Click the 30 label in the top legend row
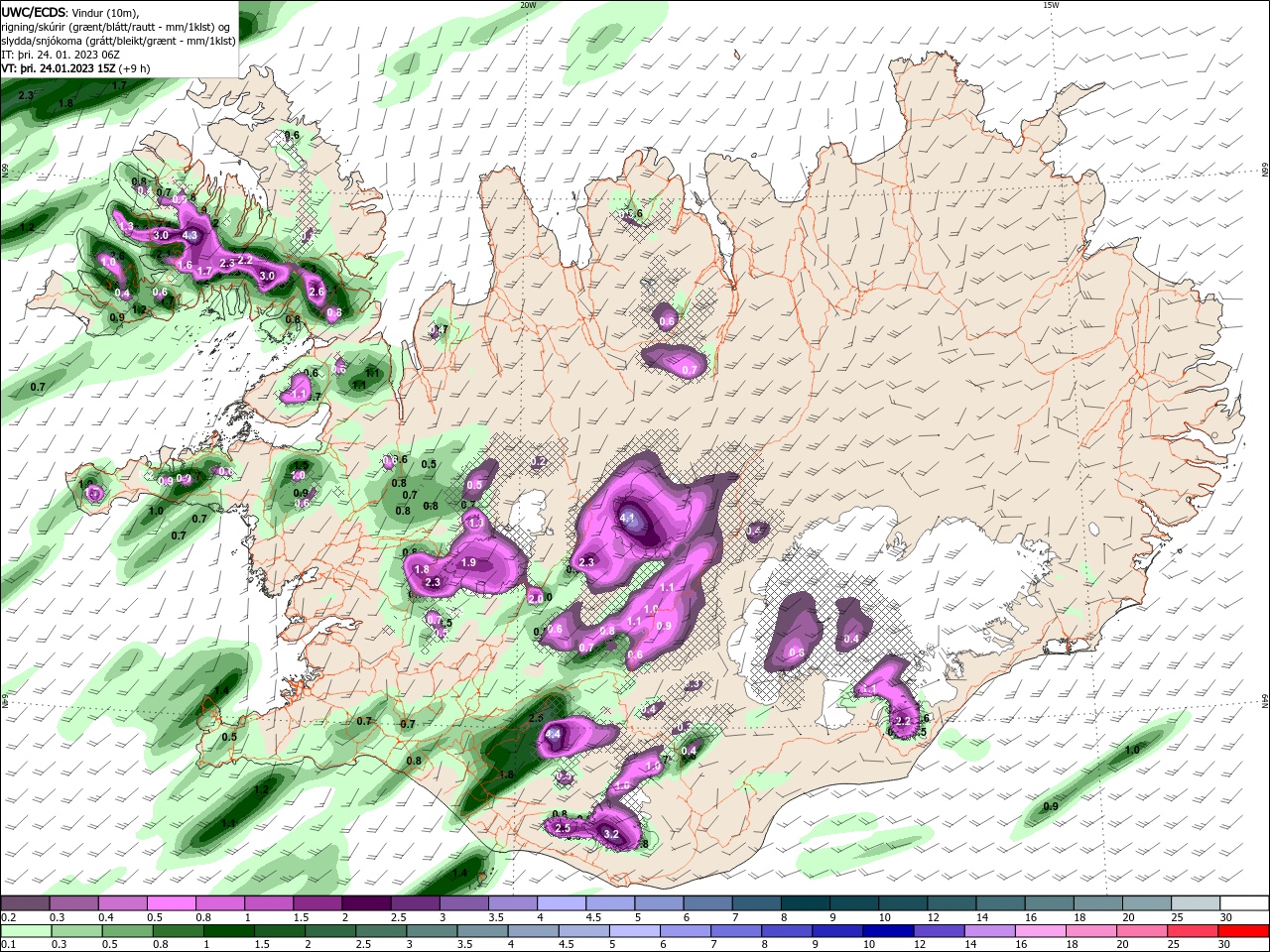This screenshot has height=952, width=1270. (1224, 918)
